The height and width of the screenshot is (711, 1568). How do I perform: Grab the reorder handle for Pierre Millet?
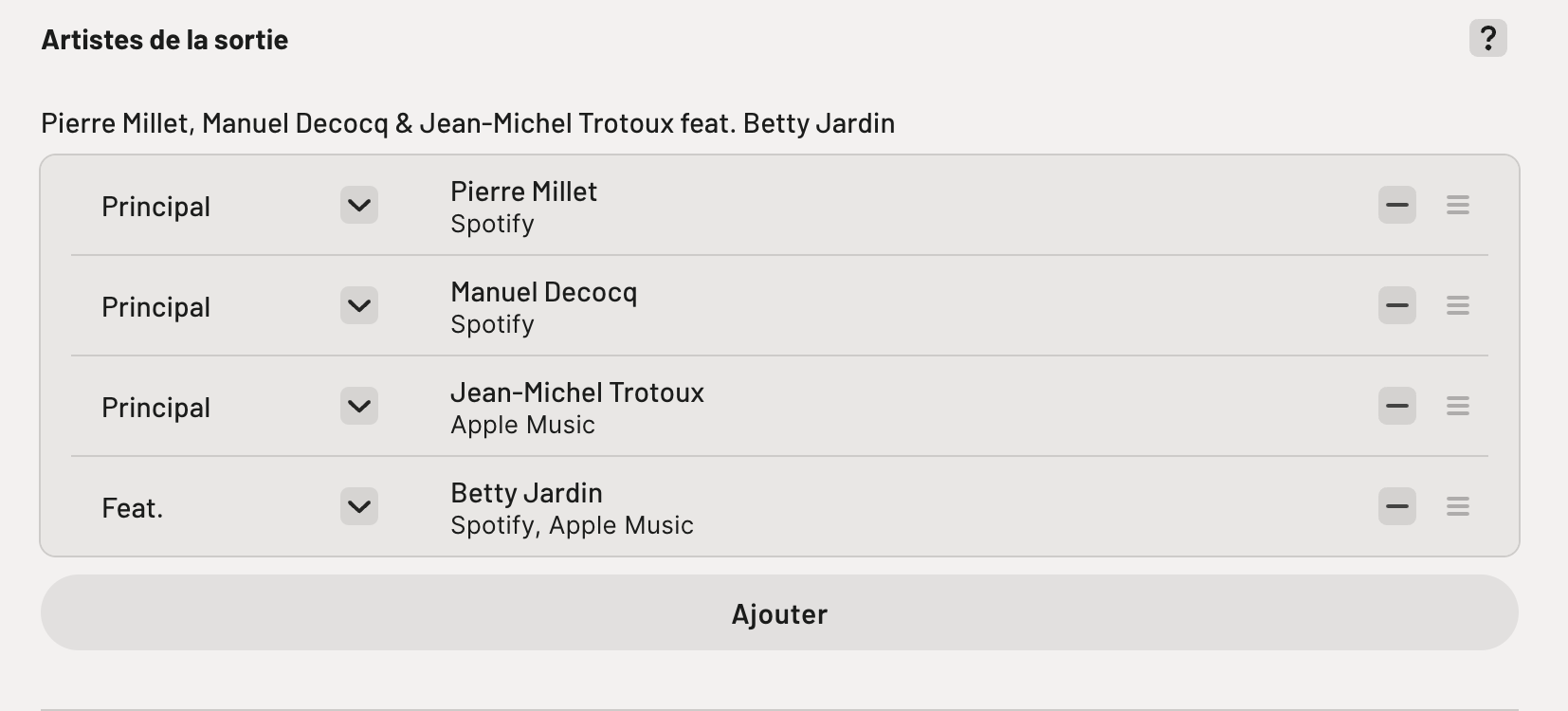pyautogui.click(x=1457, y=205)
